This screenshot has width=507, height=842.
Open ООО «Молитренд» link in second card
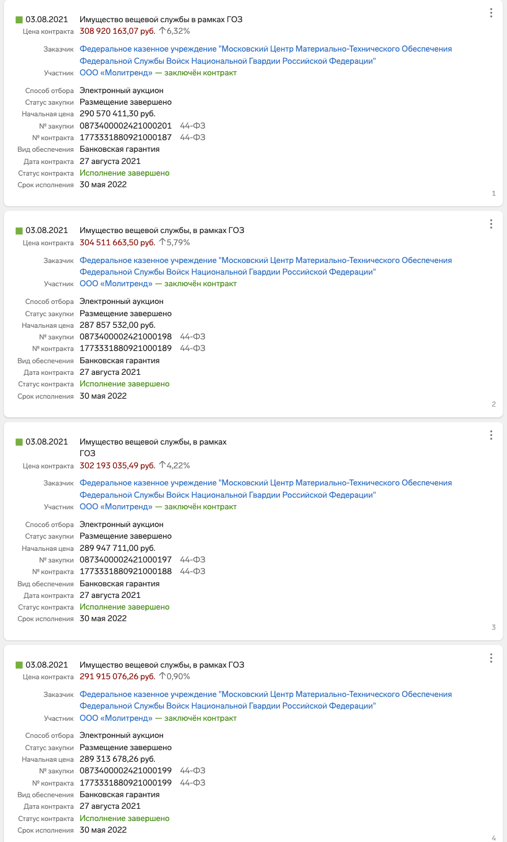coord(116,284)
